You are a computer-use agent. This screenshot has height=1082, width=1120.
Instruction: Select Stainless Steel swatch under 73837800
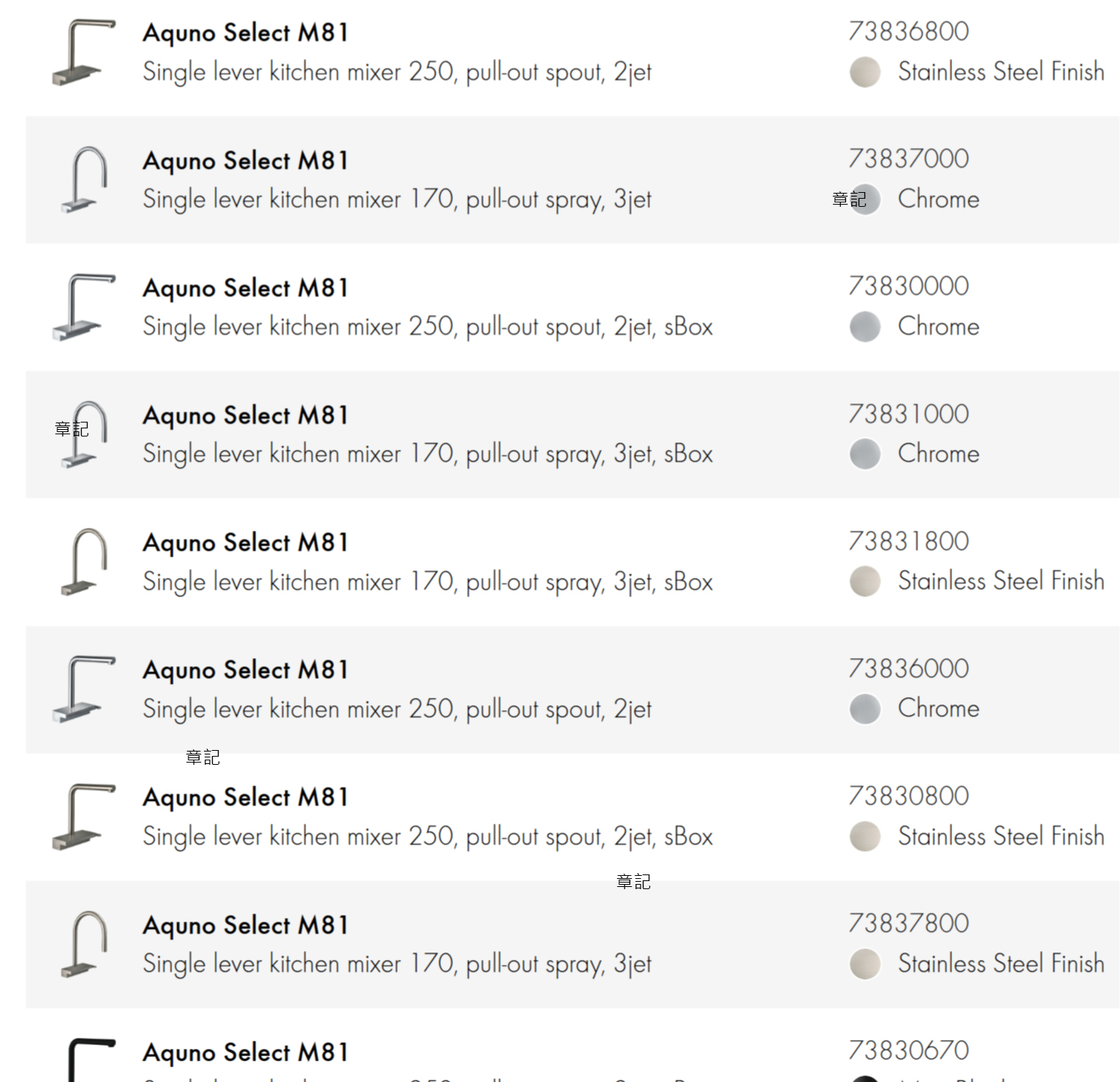click(865, 964)
